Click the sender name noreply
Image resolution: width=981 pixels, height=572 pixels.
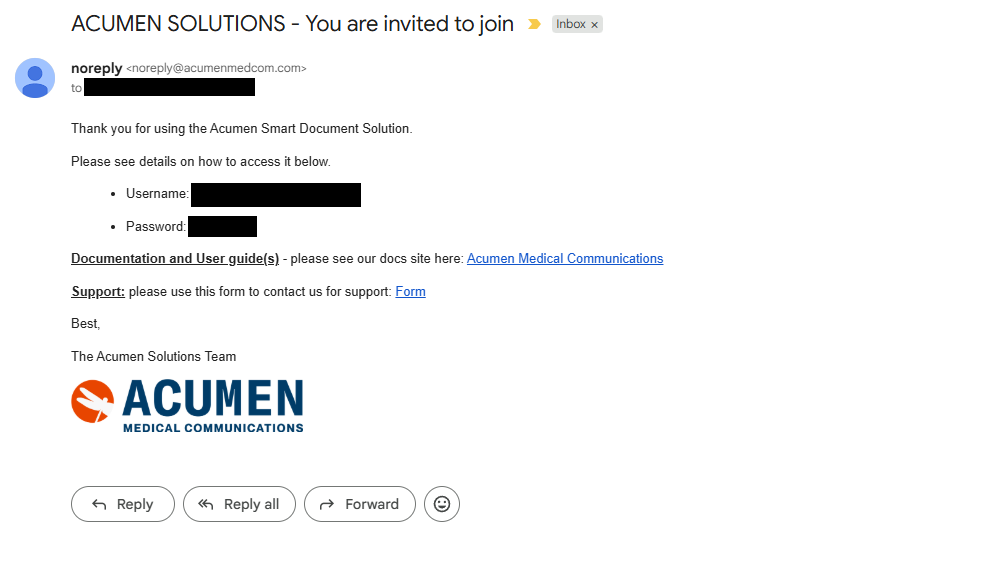96,68
